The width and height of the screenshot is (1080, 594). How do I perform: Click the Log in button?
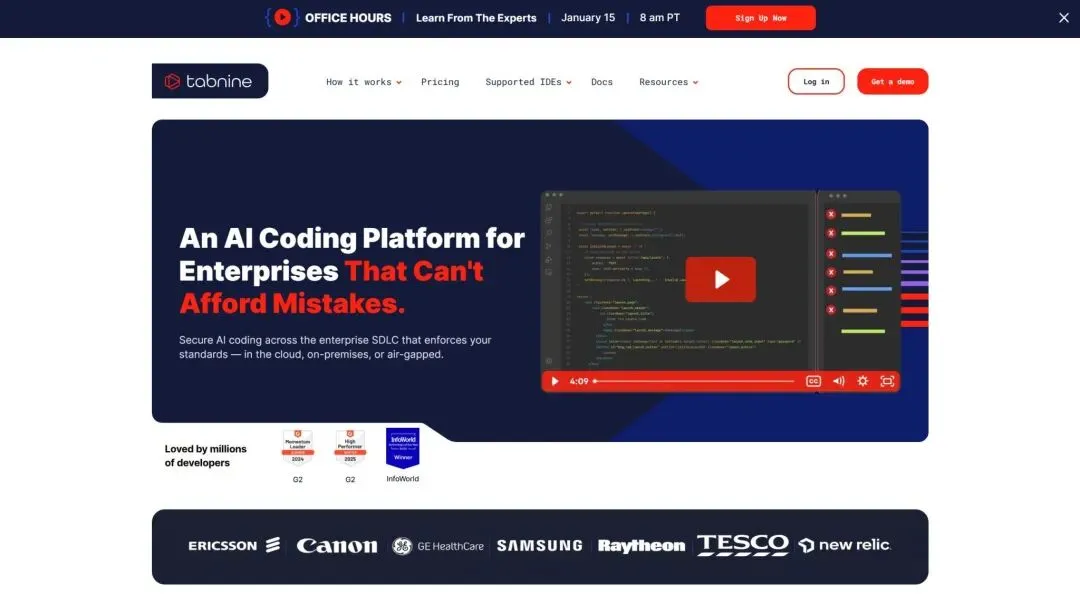tap(816, 81)
